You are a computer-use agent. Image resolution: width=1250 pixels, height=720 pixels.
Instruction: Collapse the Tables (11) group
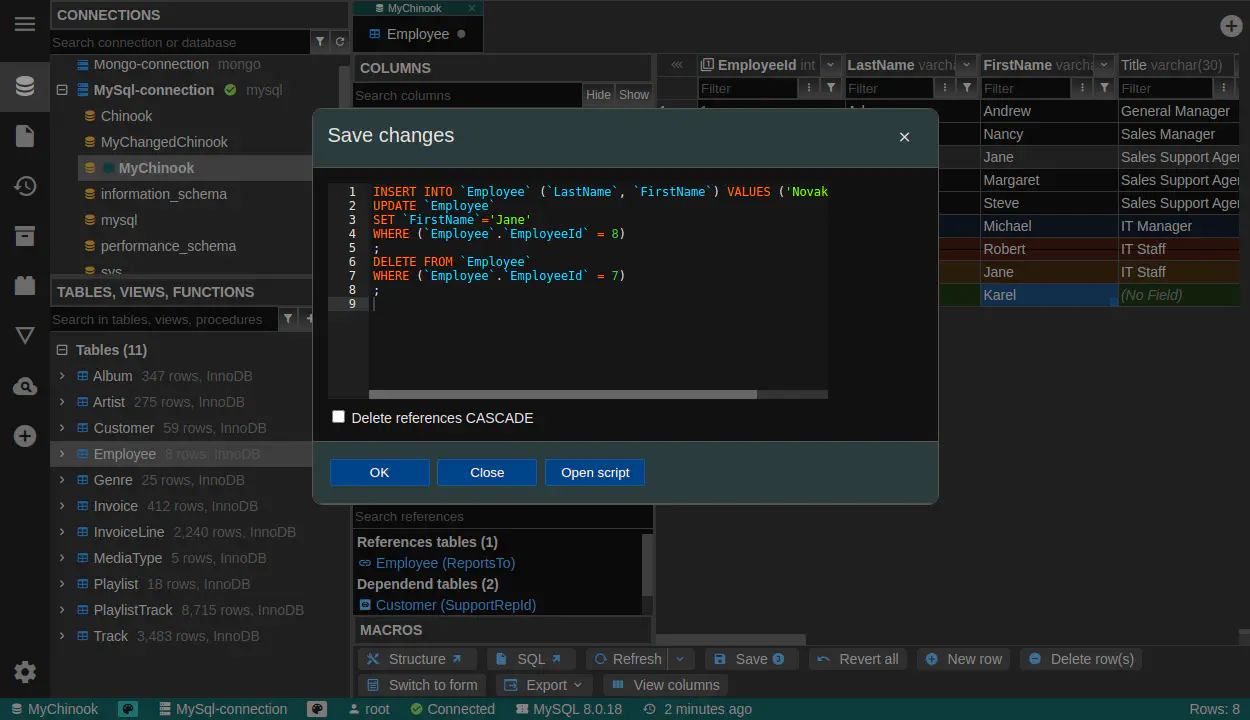(x=62, y=350)
